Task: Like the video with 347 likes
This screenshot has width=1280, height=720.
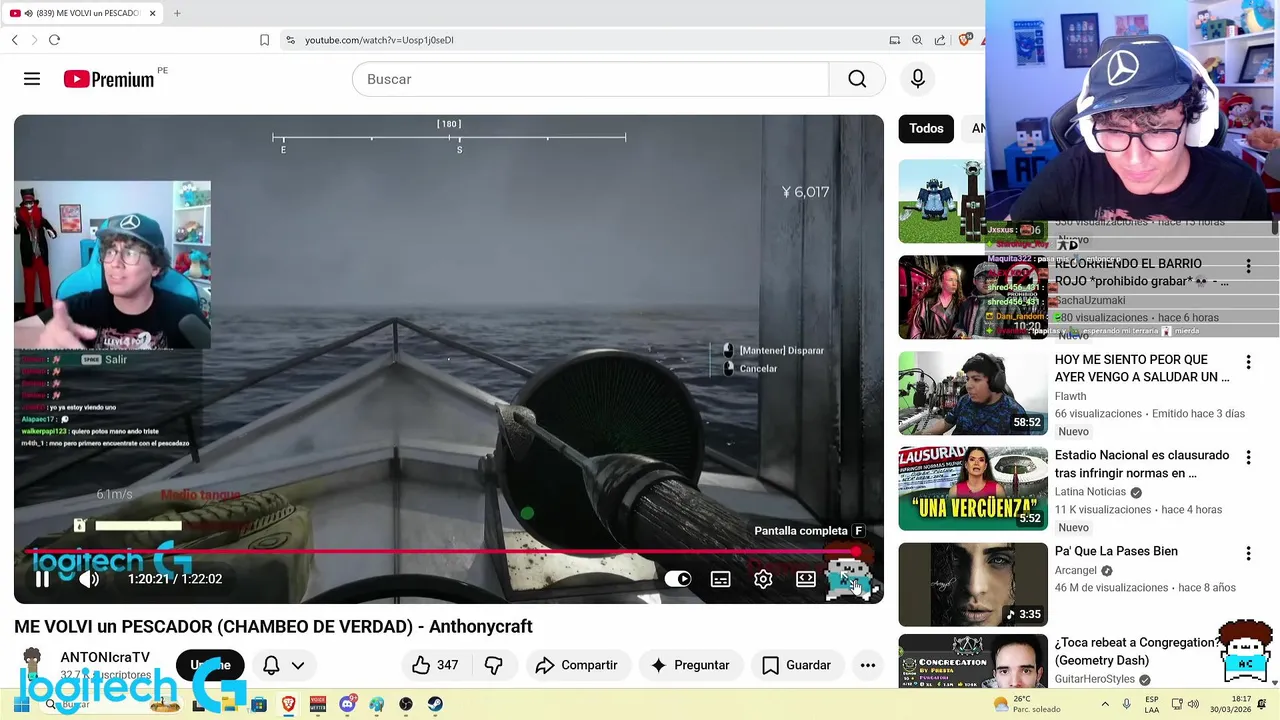Action: 435,665
